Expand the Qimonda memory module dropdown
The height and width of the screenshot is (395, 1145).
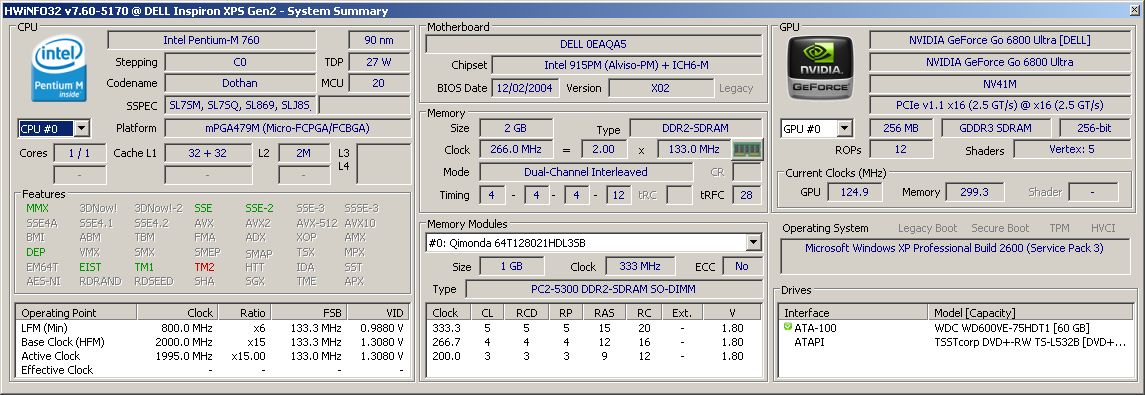(x=754, y=243)
